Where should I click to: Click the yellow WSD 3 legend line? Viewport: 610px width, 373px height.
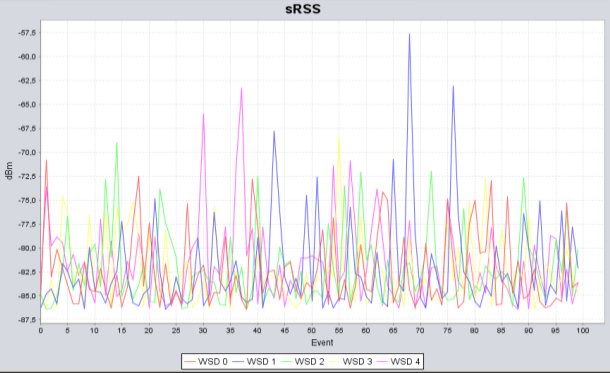point(335,362)
